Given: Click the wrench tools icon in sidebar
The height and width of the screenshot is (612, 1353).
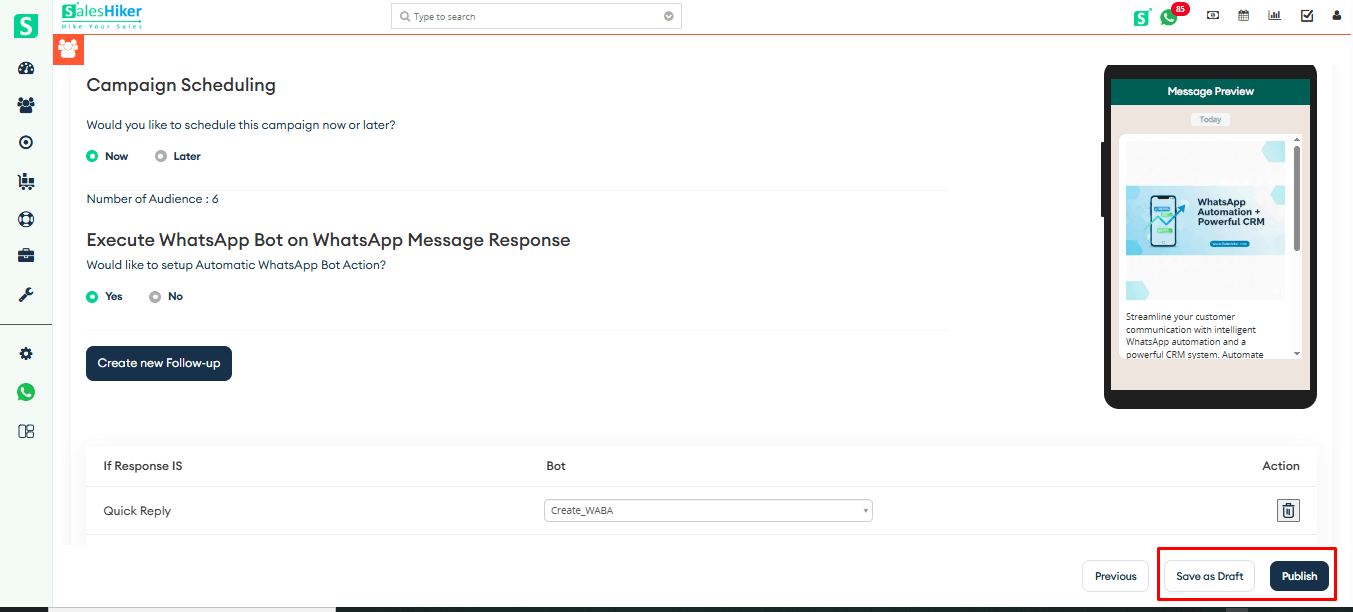Looking at the screenshot, I should coord(26,295).
